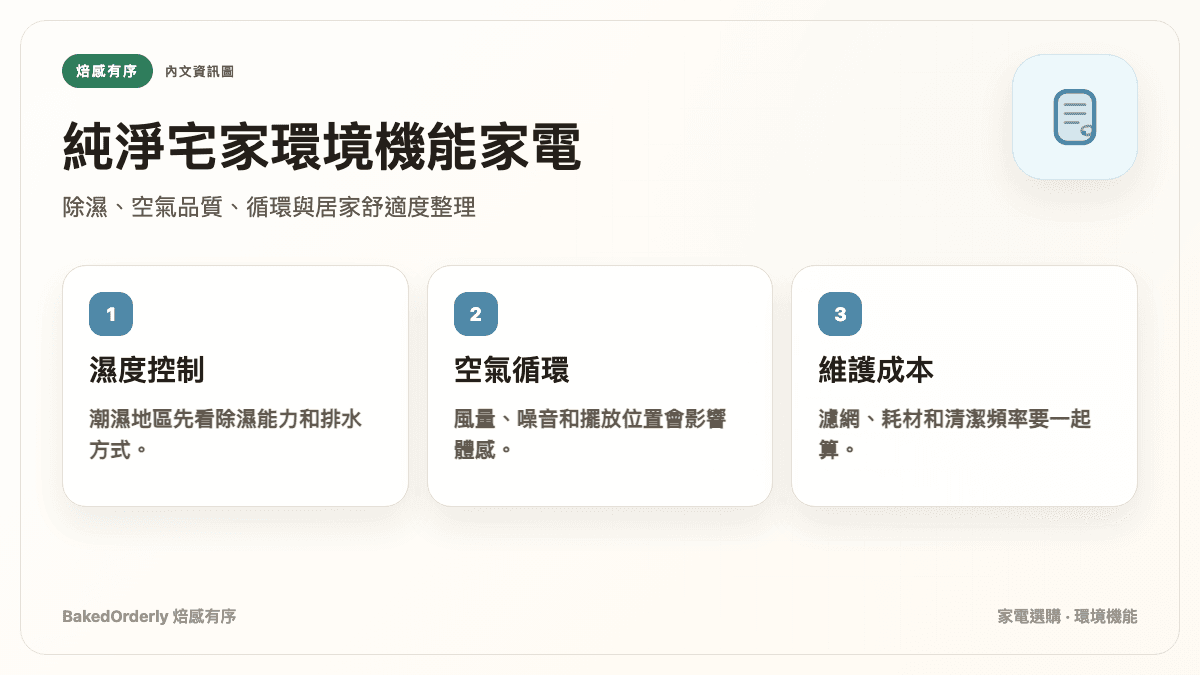Click the 濾網、耗材和清潔頻率 description text
The image size is (1200, 675).
click(954, 433)
